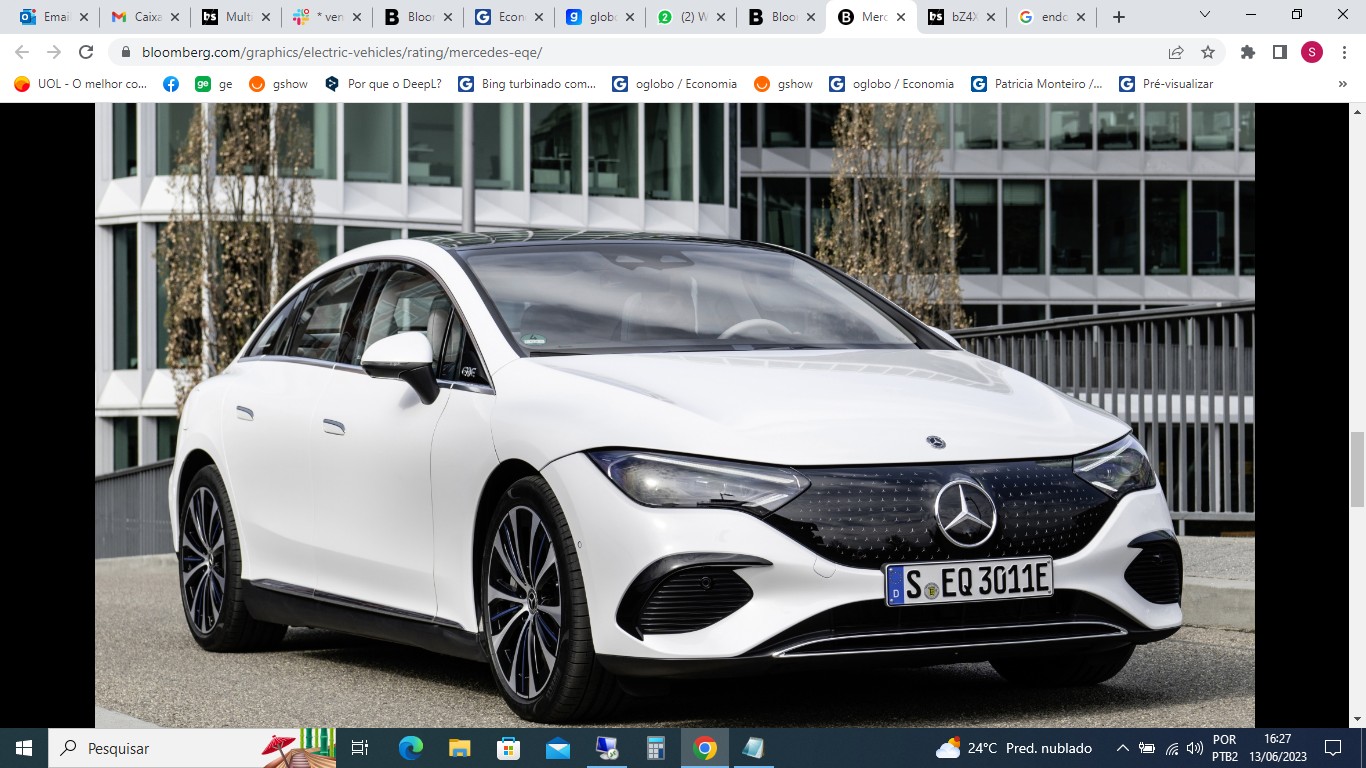Viewport: 1366px width, 768px height.
Task: Reload the current Bloomberg page
Action: click(86, 52)
